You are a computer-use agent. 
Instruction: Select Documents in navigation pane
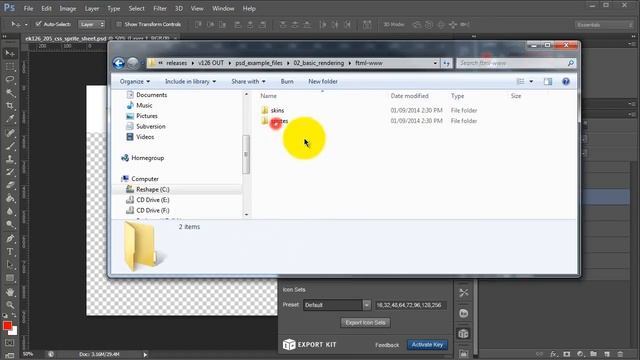click(x=151, y=95)
